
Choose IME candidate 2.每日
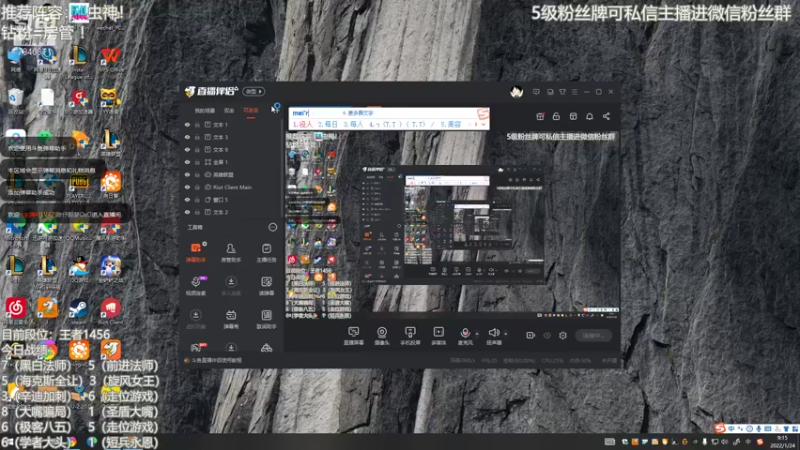328,124
